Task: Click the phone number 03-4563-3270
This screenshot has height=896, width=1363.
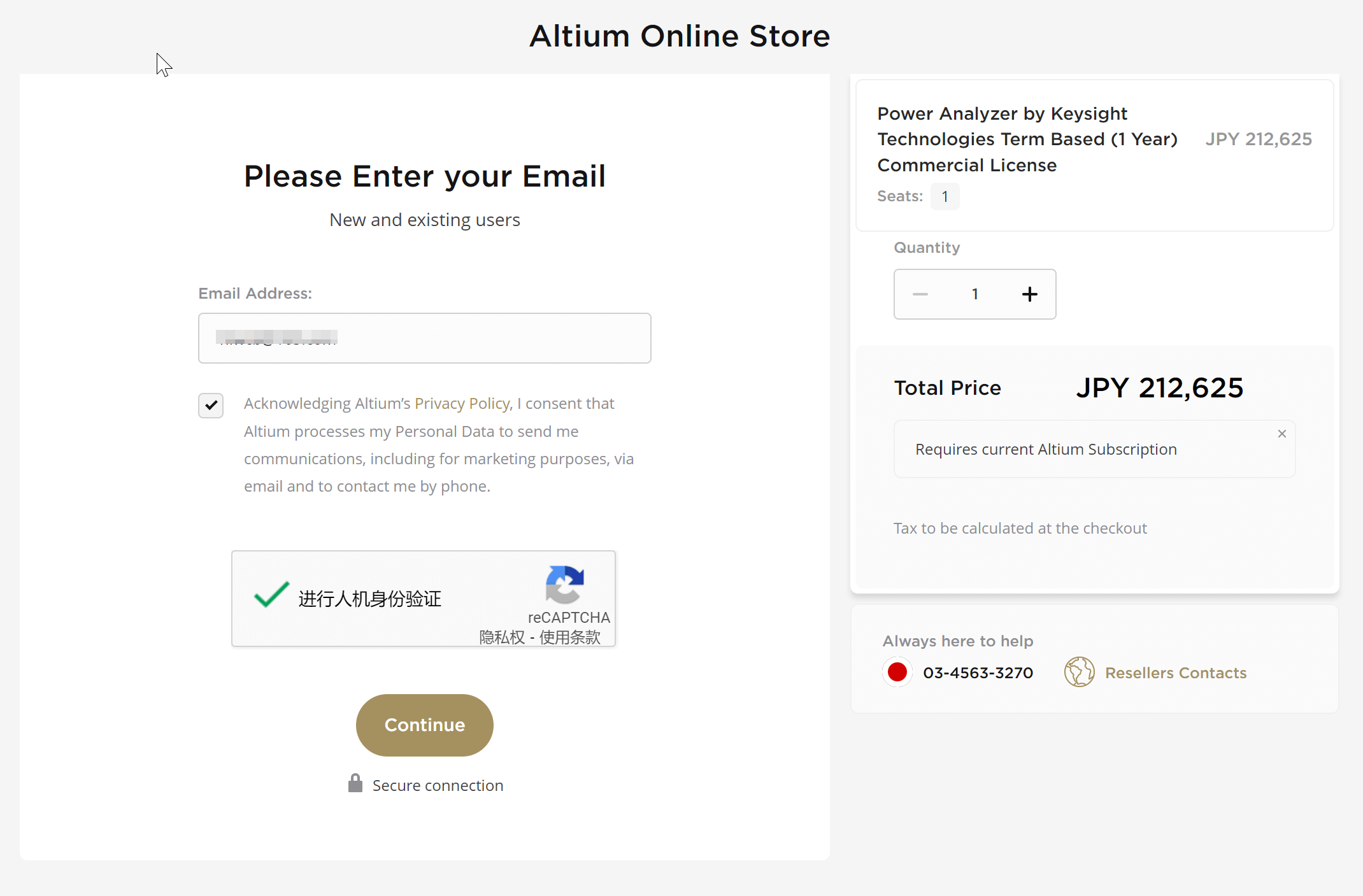Action: 978,673
